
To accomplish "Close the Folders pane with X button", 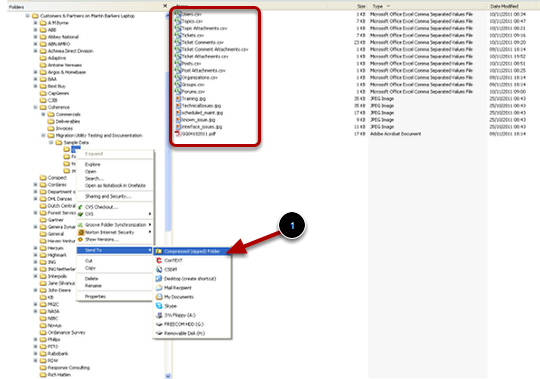I will pos(165,6).
